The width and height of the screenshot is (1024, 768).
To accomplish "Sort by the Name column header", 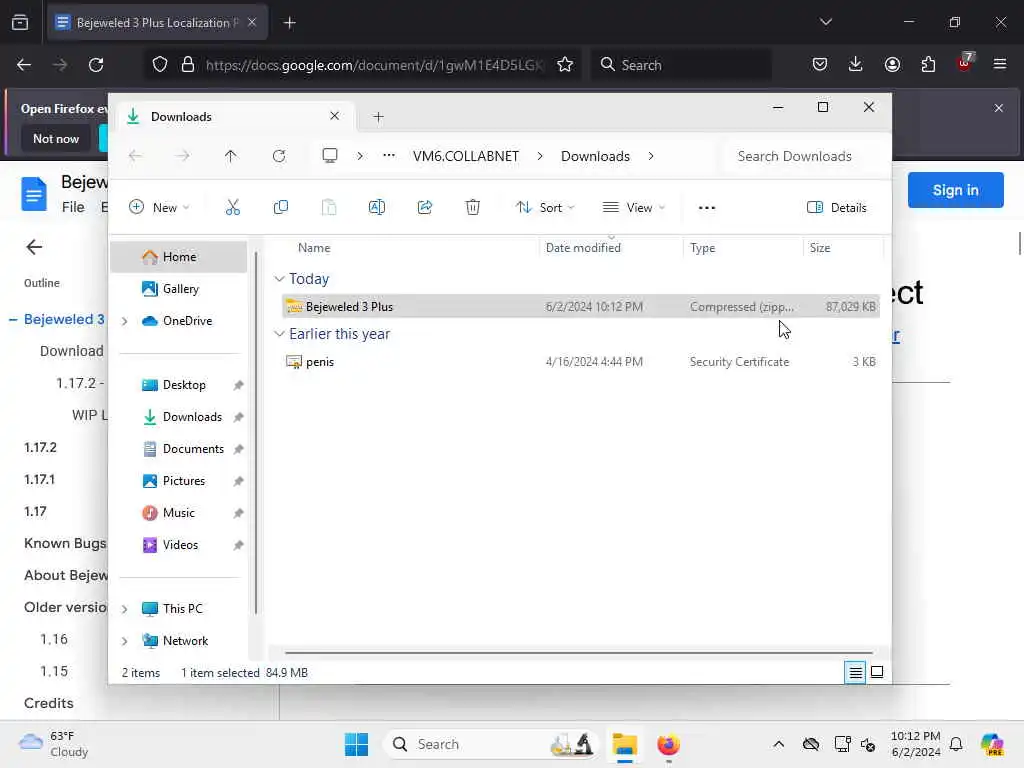I will (x=313, y=248).
